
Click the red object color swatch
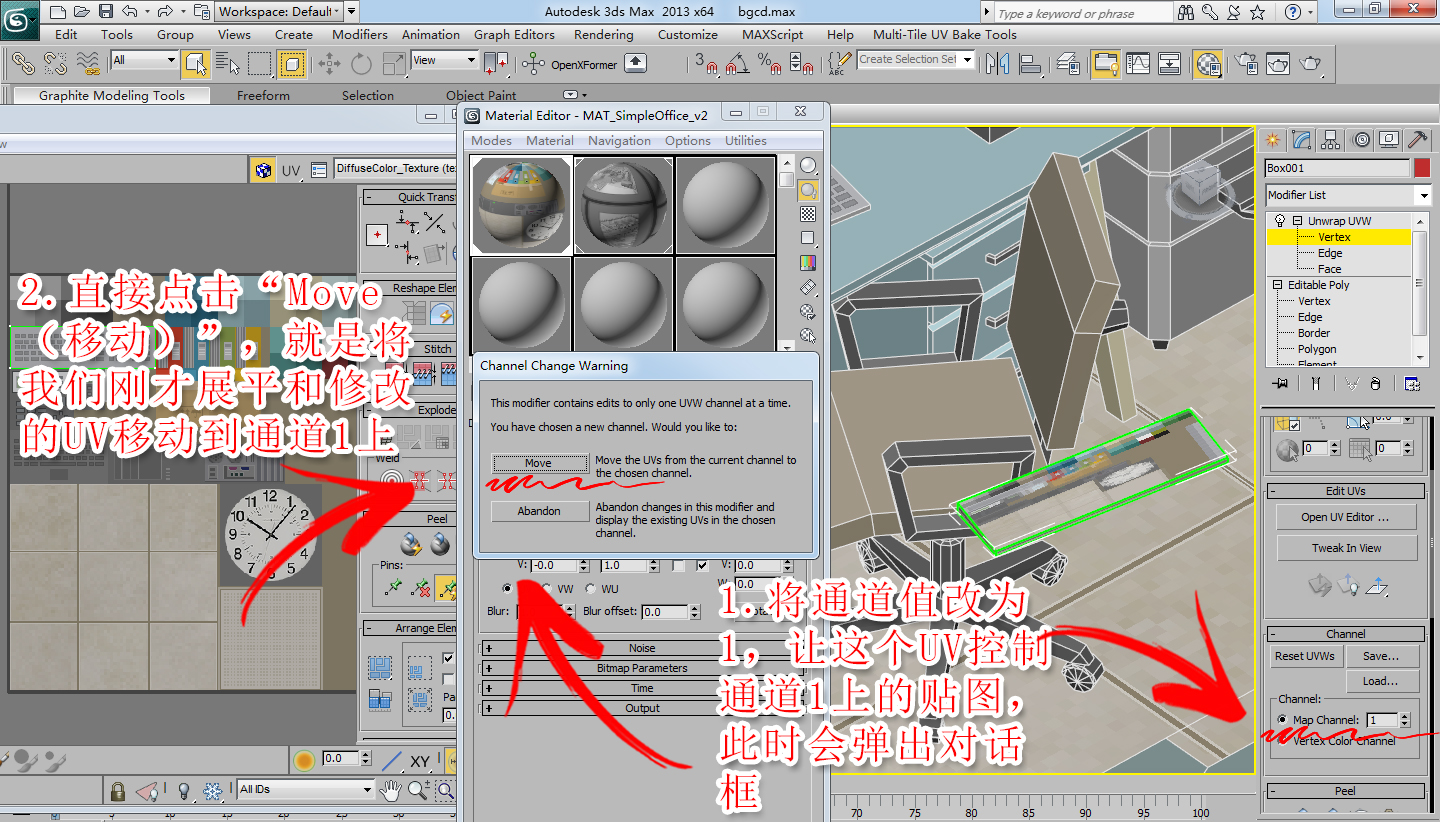pos(1422,168)
